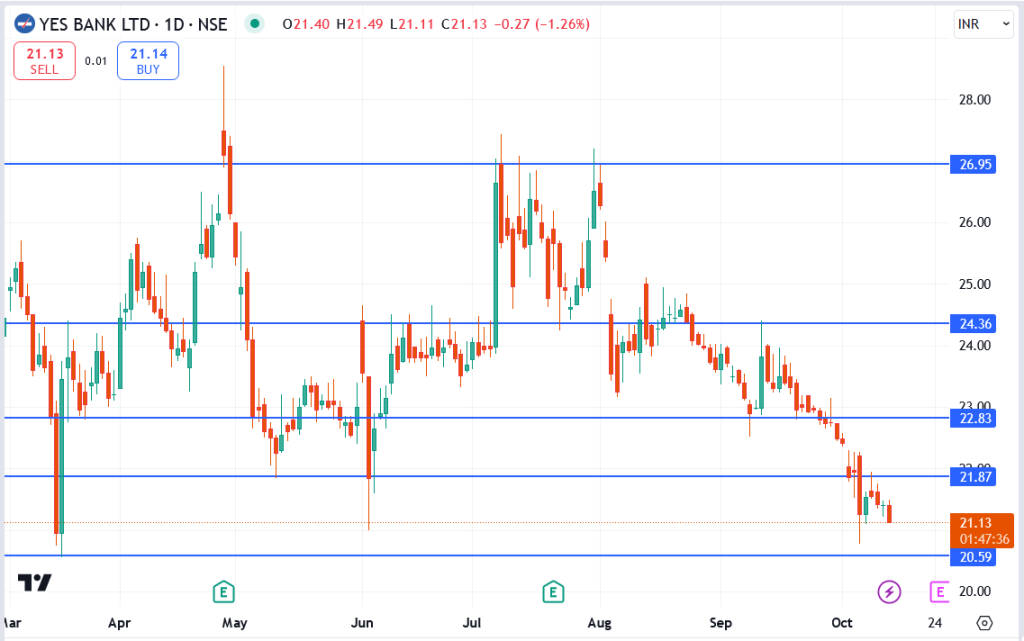Open the INR currency dropdown
The height and width of the screenshot is (641, 1024).
tap(983, 25)
